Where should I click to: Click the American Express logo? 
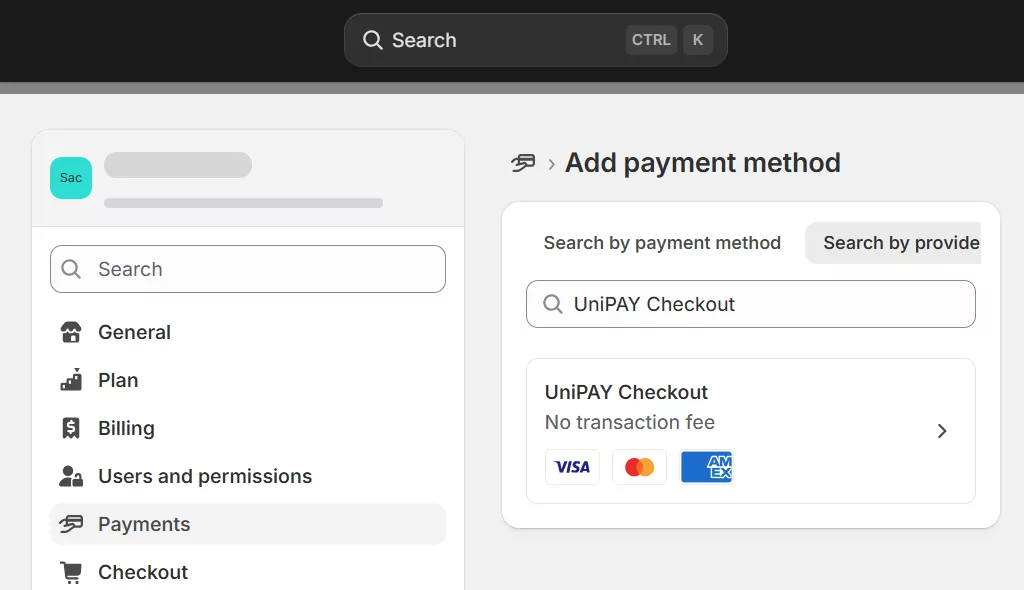point(706,467)
